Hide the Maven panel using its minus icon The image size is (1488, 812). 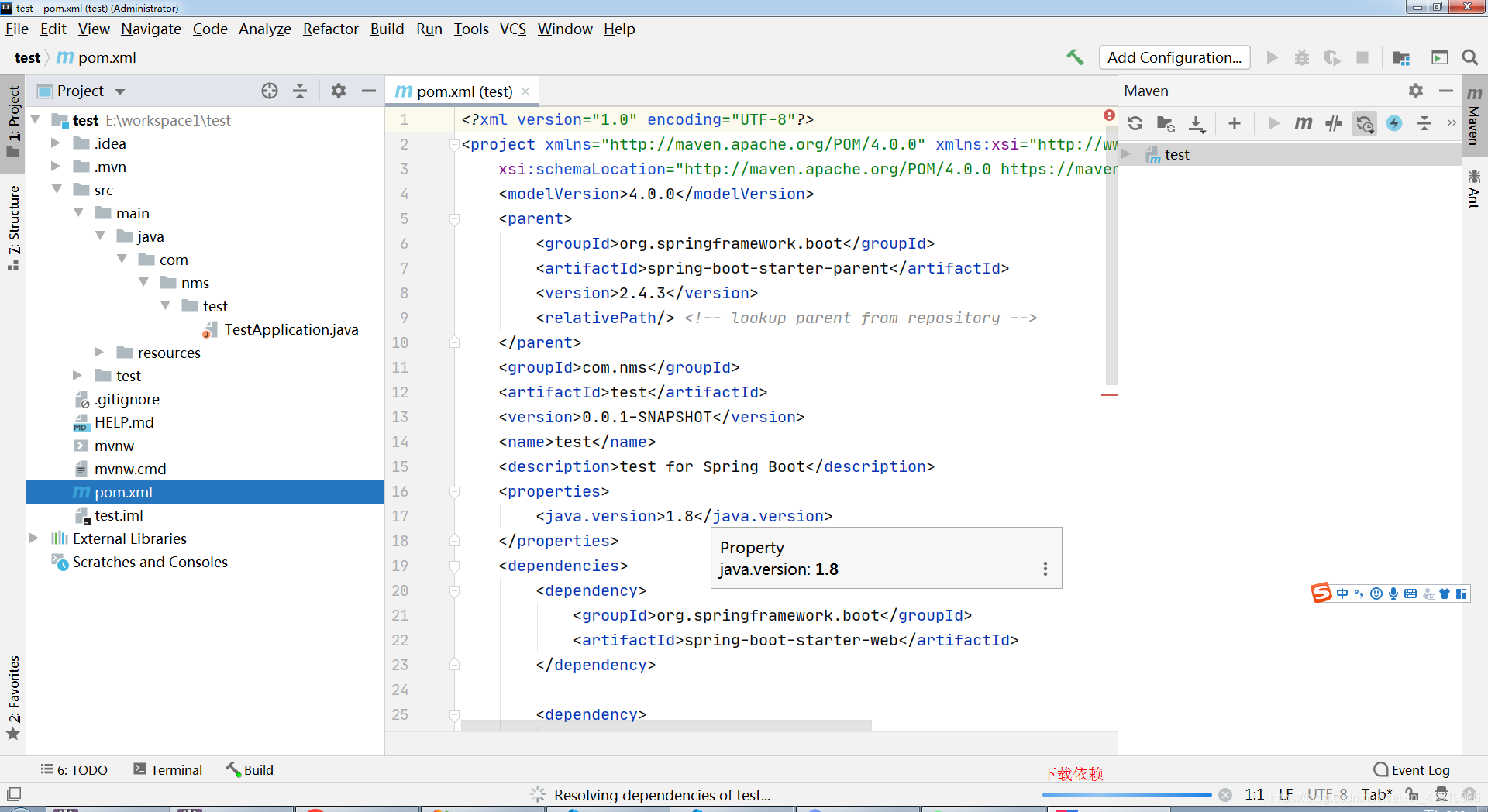pos(1446,91)
